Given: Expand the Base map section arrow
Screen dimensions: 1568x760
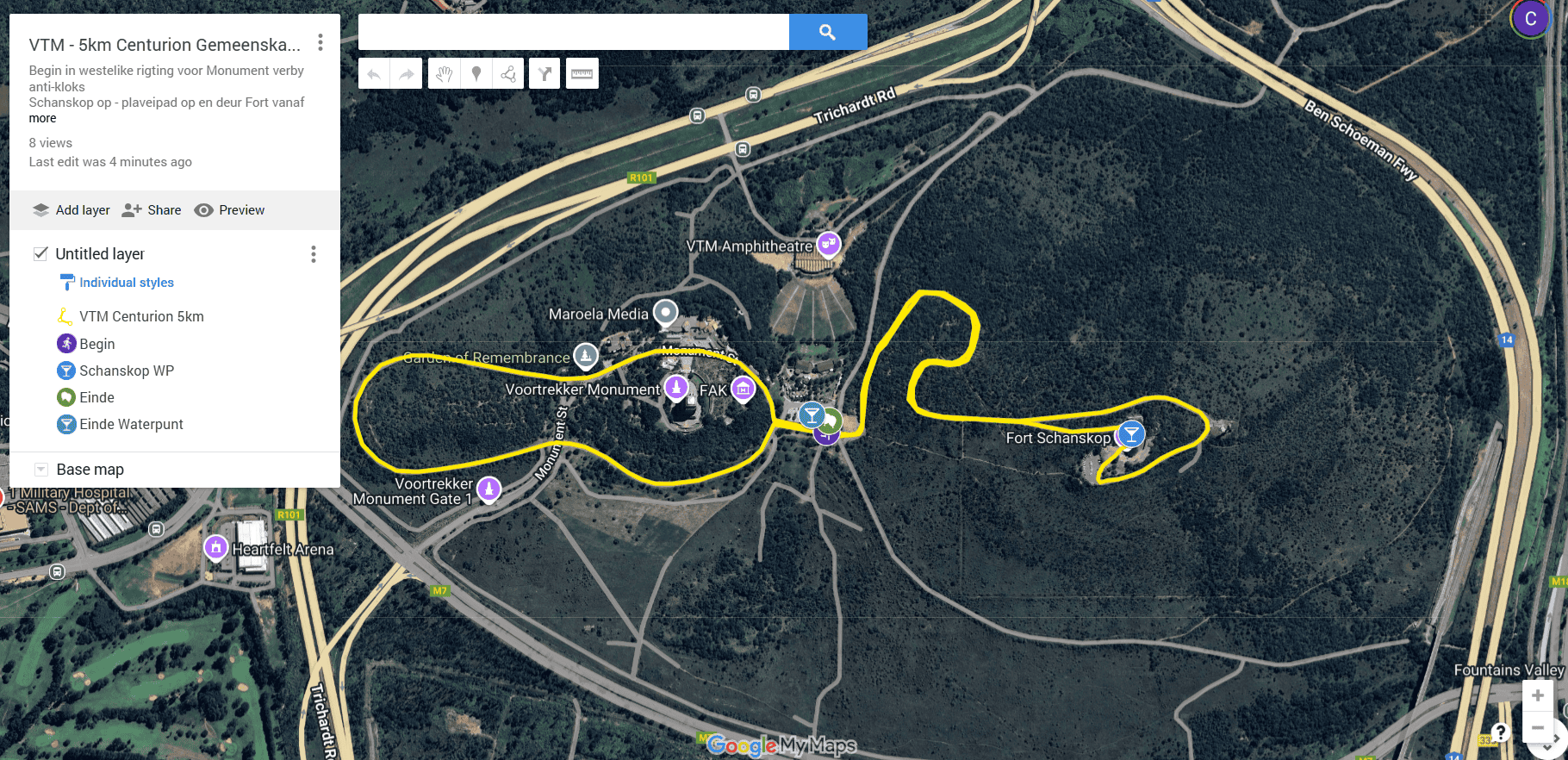Looking at the screenshot, I should coord(40,470).
